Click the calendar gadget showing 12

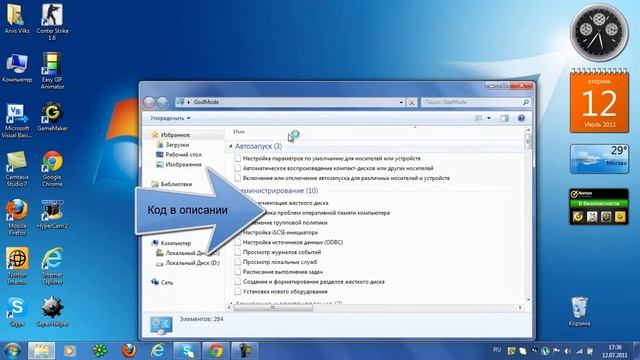pyautogui.click(x=599, y=101)
